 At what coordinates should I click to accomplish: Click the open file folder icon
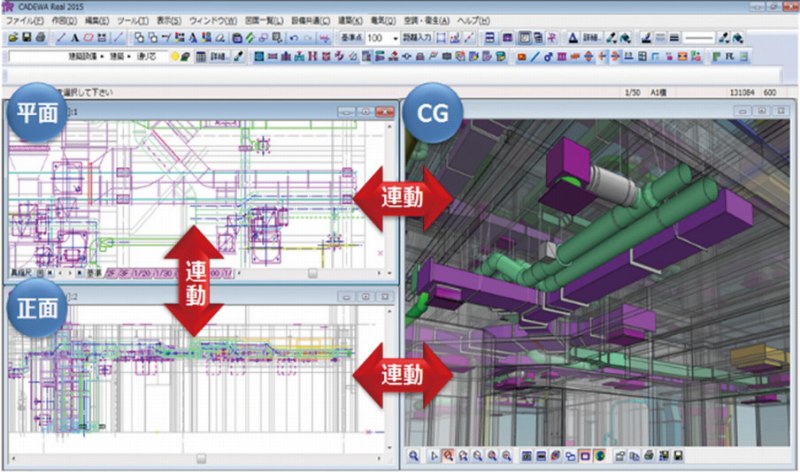12,38
